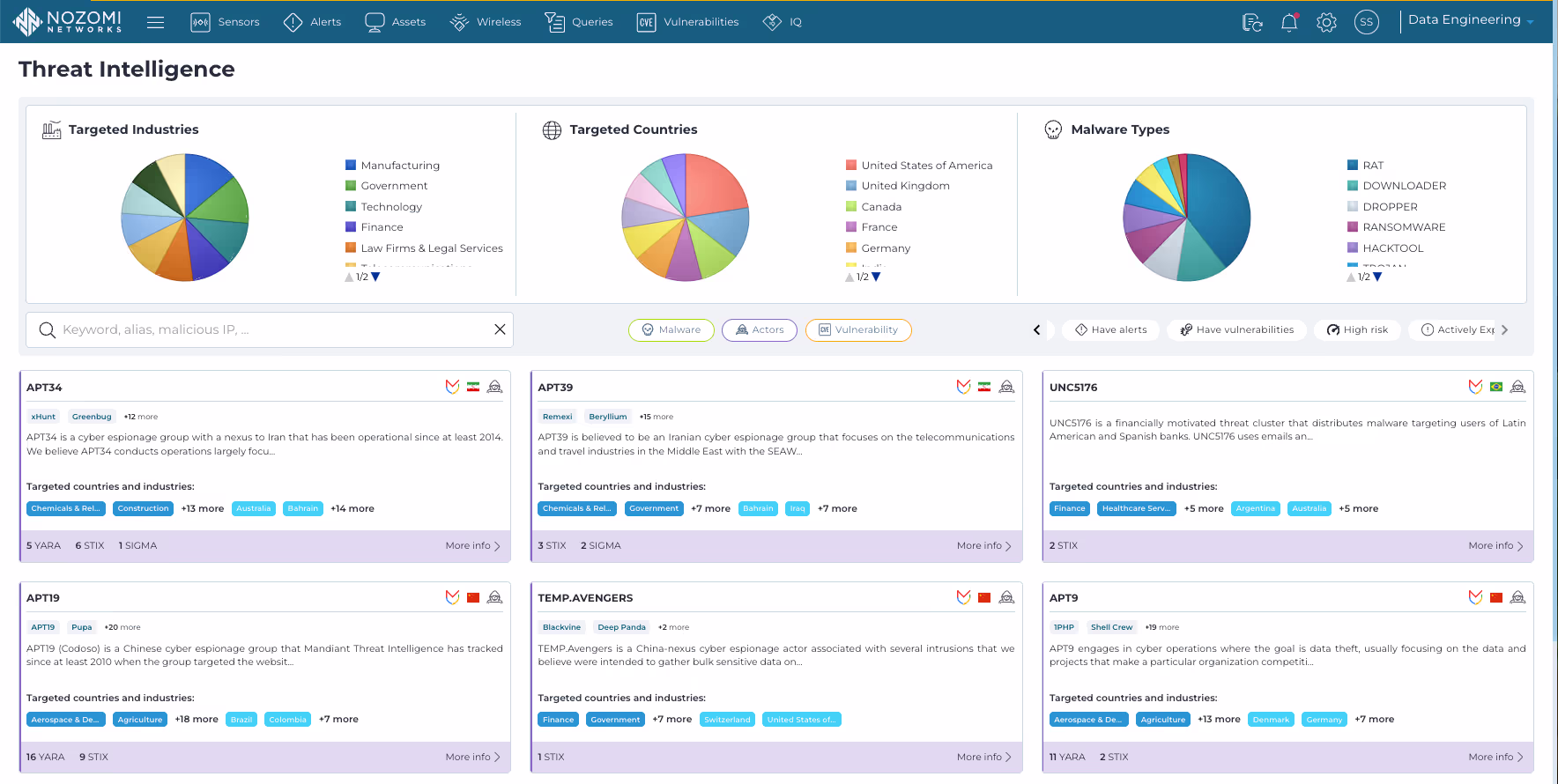This screenshot has width=1558, height=784.
Task: Click the threat actor icon on UNC5176 card
Action: coord(1517,387)
